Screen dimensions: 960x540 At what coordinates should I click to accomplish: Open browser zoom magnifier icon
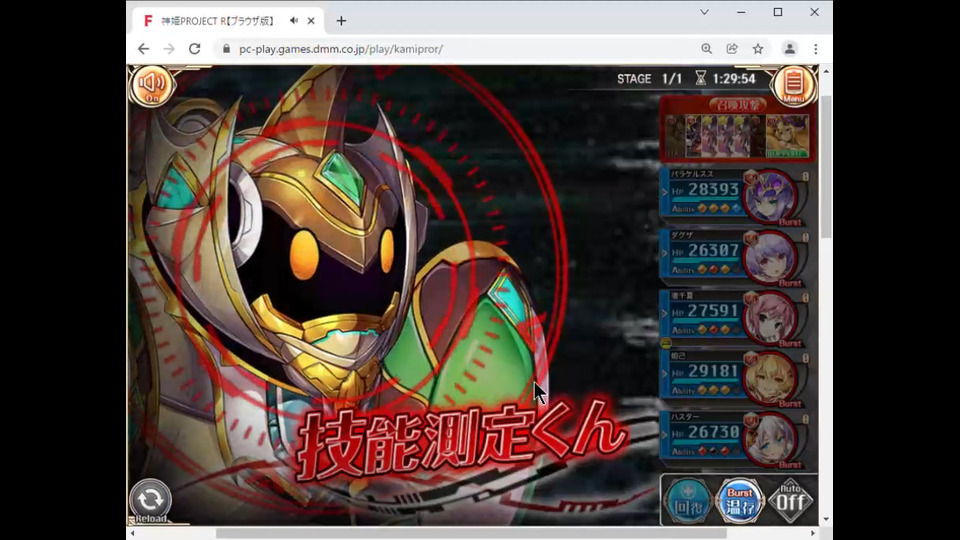click(x=707, y=49)
